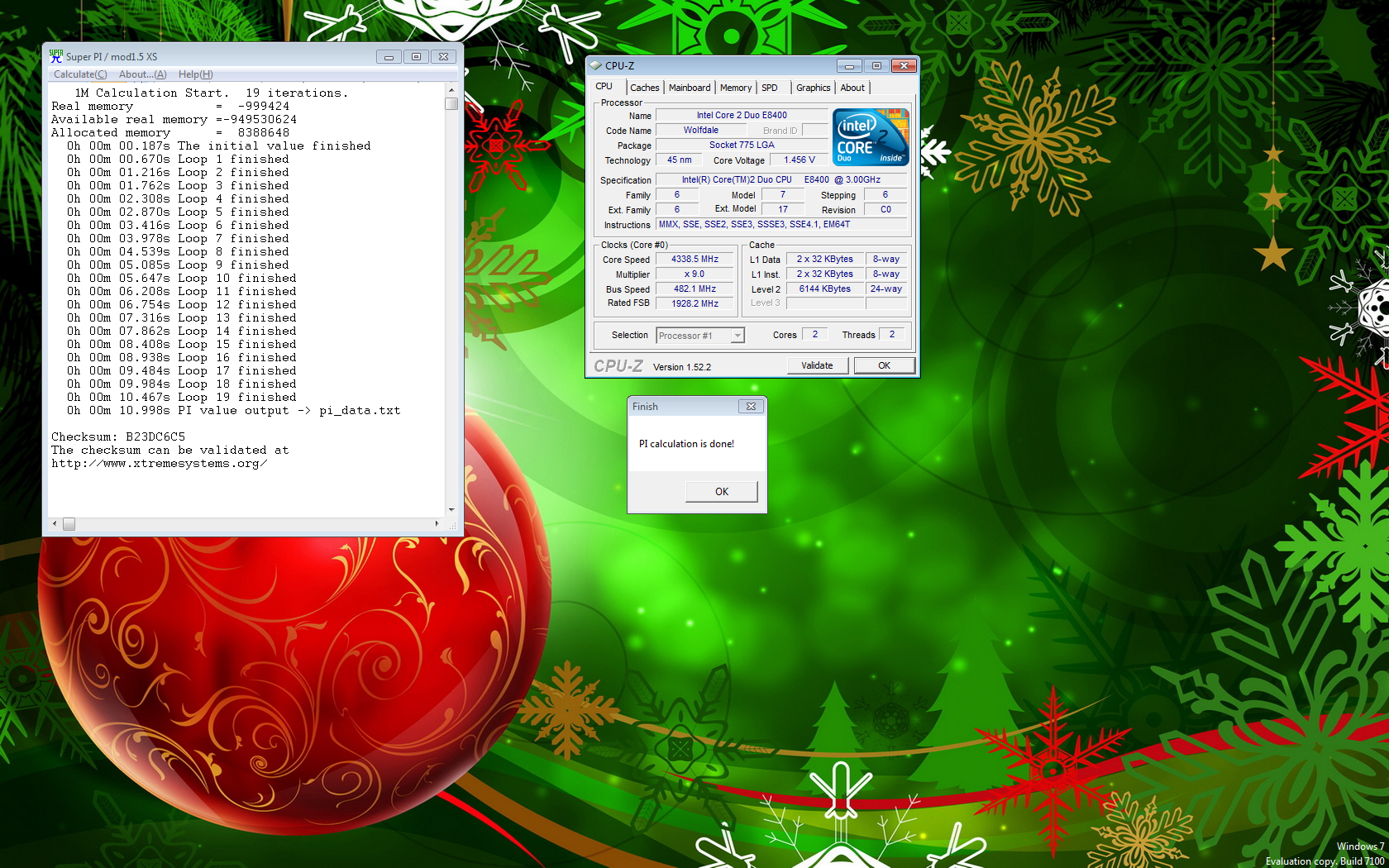This screenshot has width=1389, height=868.
Task: Click the Level 2 '24-way' value
Action: (886, 289)
